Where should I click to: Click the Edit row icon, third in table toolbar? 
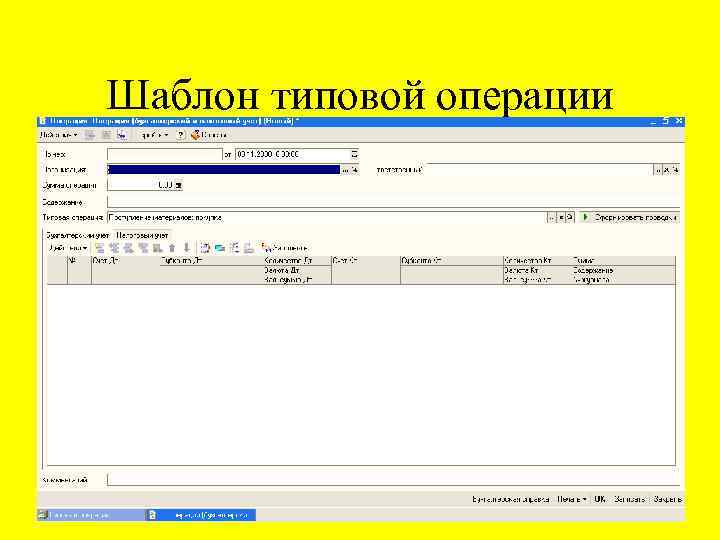129,248
